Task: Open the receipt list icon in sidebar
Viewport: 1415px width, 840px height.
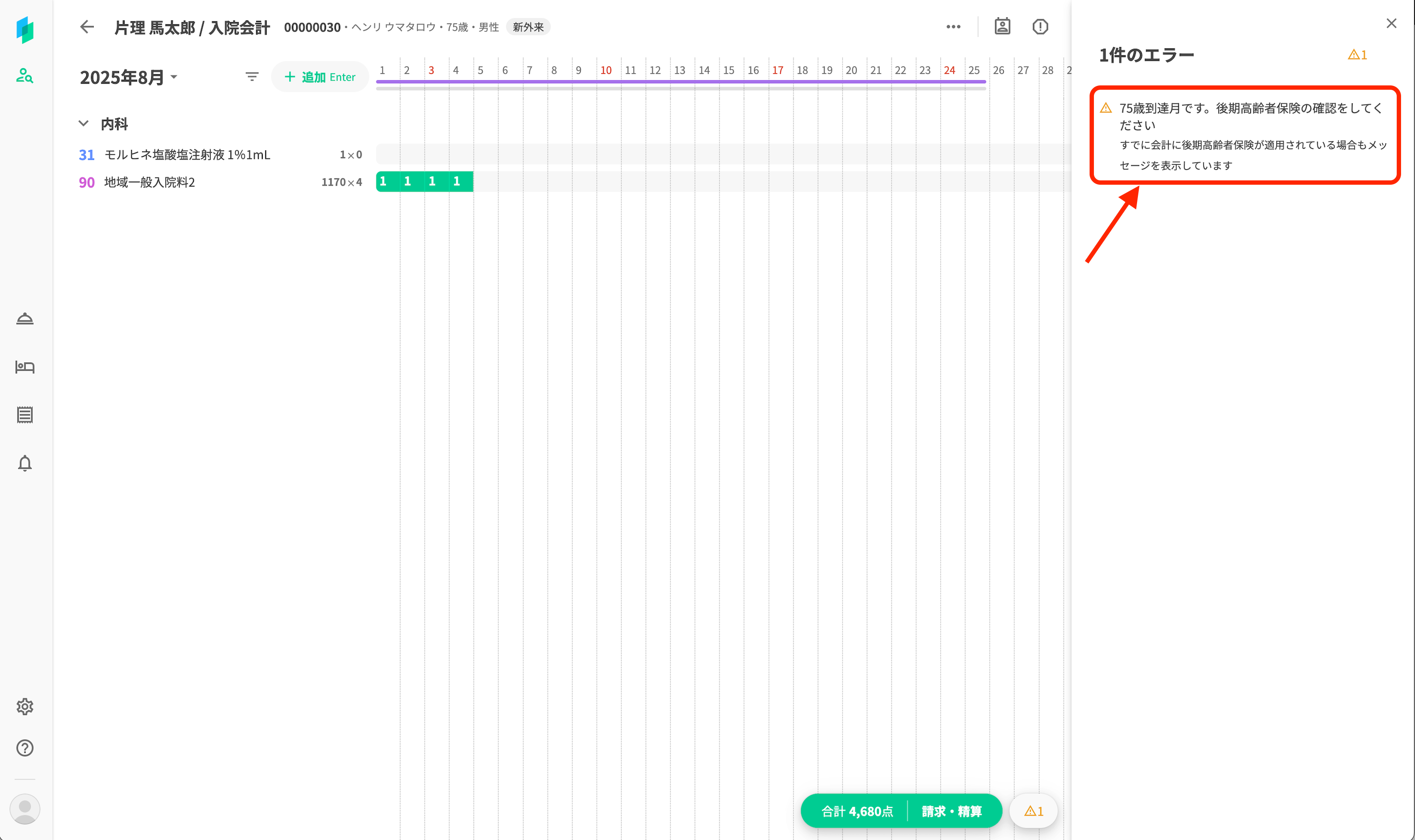Action: click(24, 415)
